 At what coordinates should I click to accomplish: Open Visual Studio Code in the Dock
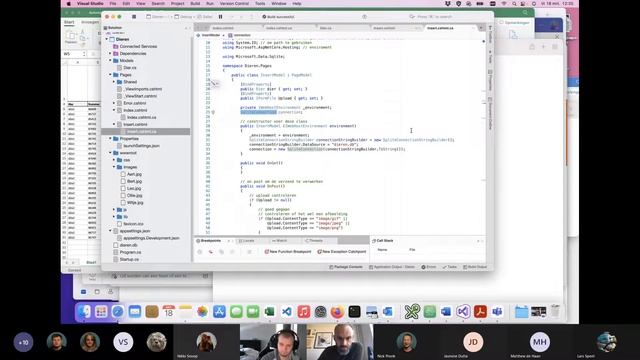pyautogui.click(x=287, y=312)
